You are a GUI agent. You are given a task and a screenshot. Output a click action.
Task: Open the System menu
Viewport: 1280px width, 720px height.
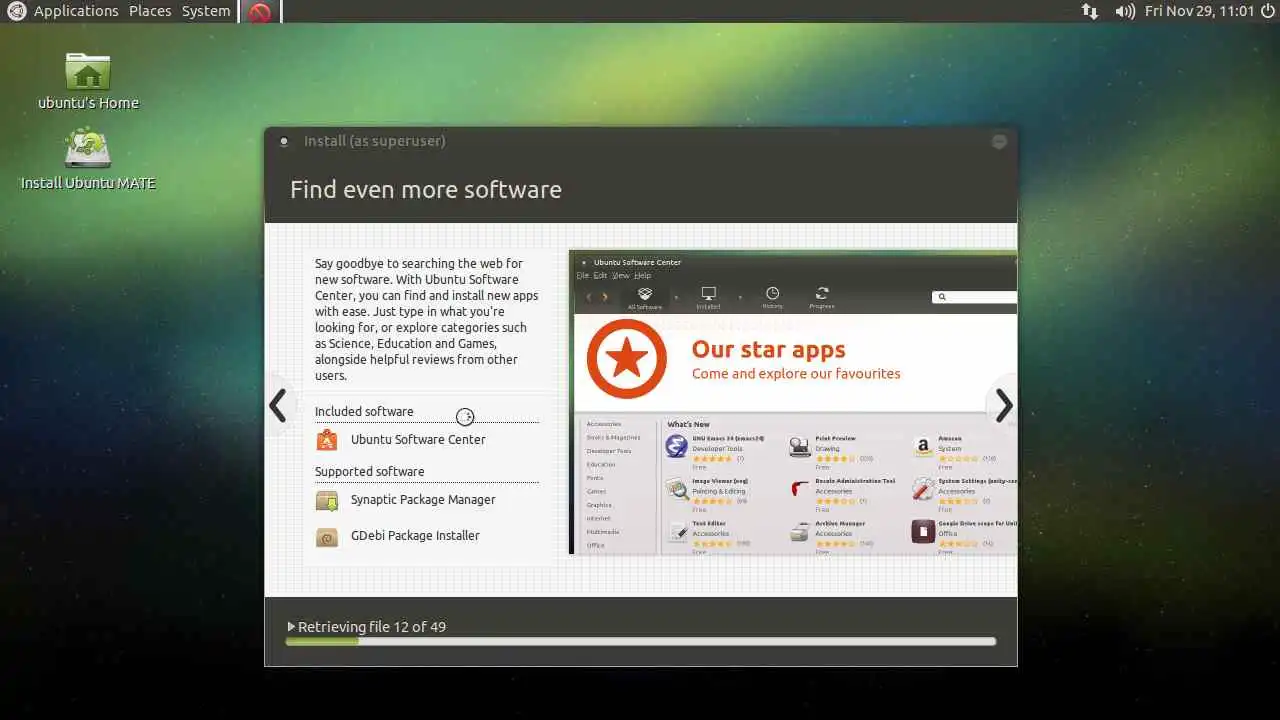206,11
